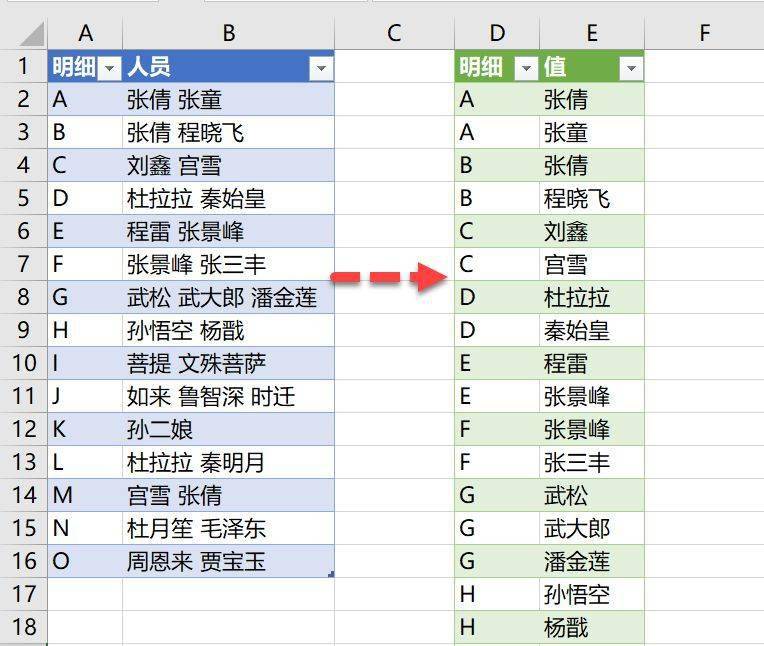Select cell 杜月笙 毛泽东 in row 15
The height and width of the screenshot is (646, 764).
pyautogui.click(x=229, y=528)
